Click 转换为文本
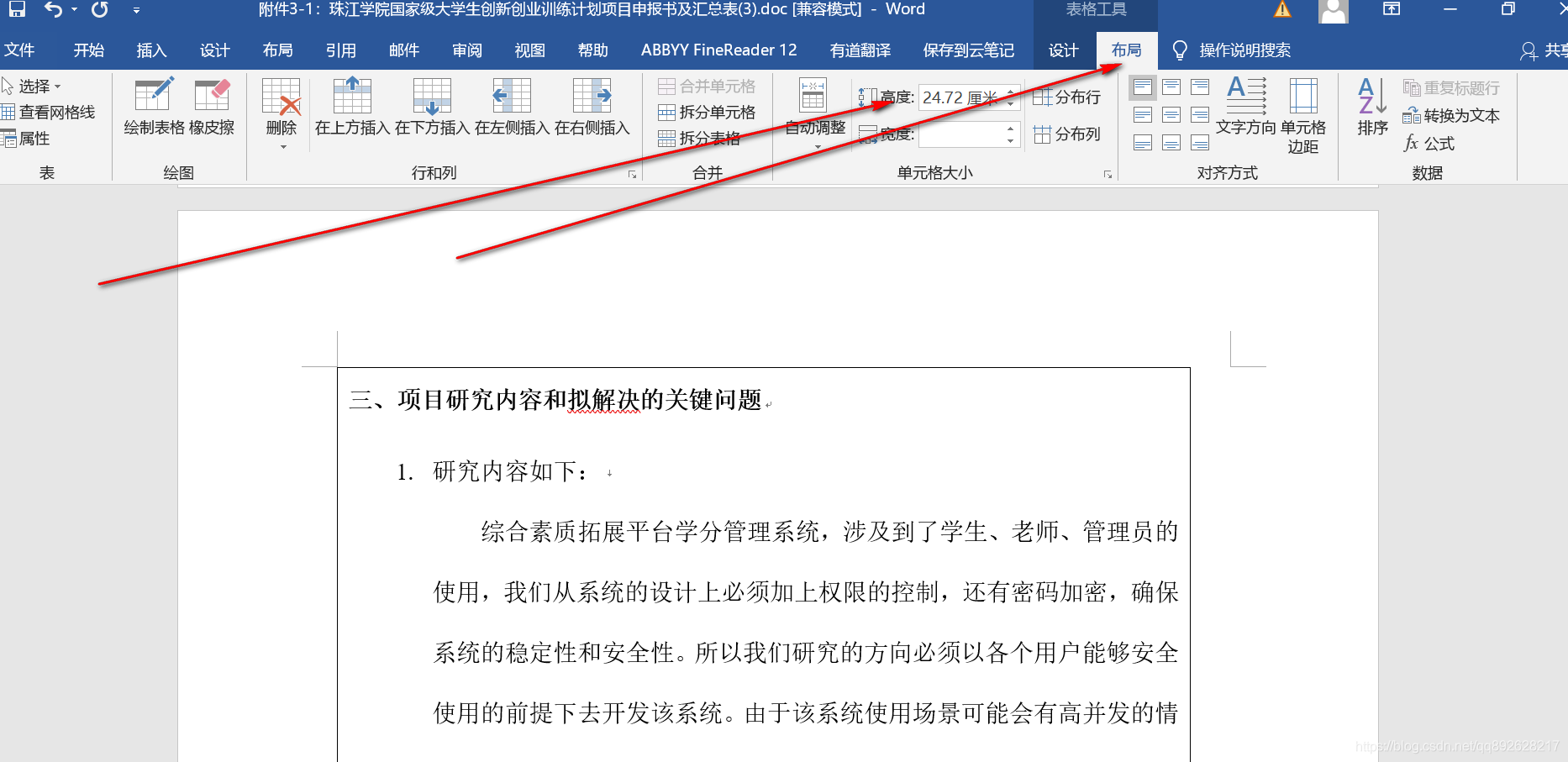 pos(1451,116)
